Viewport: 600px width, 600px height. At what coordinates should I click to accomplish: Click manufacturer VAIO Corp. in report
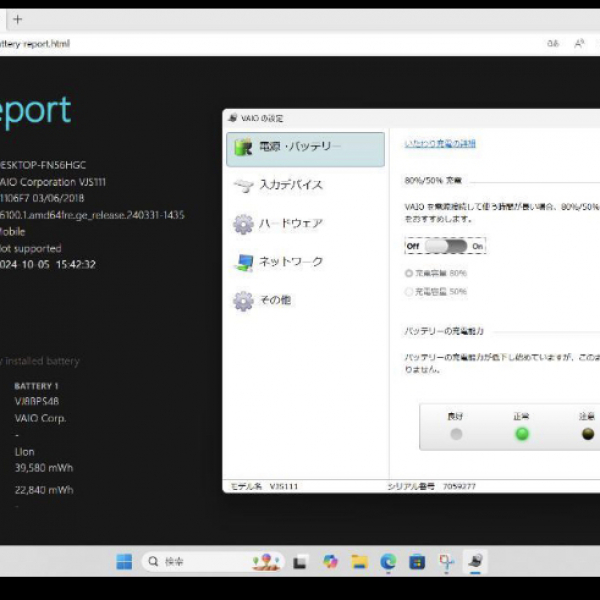click(40, 418)
